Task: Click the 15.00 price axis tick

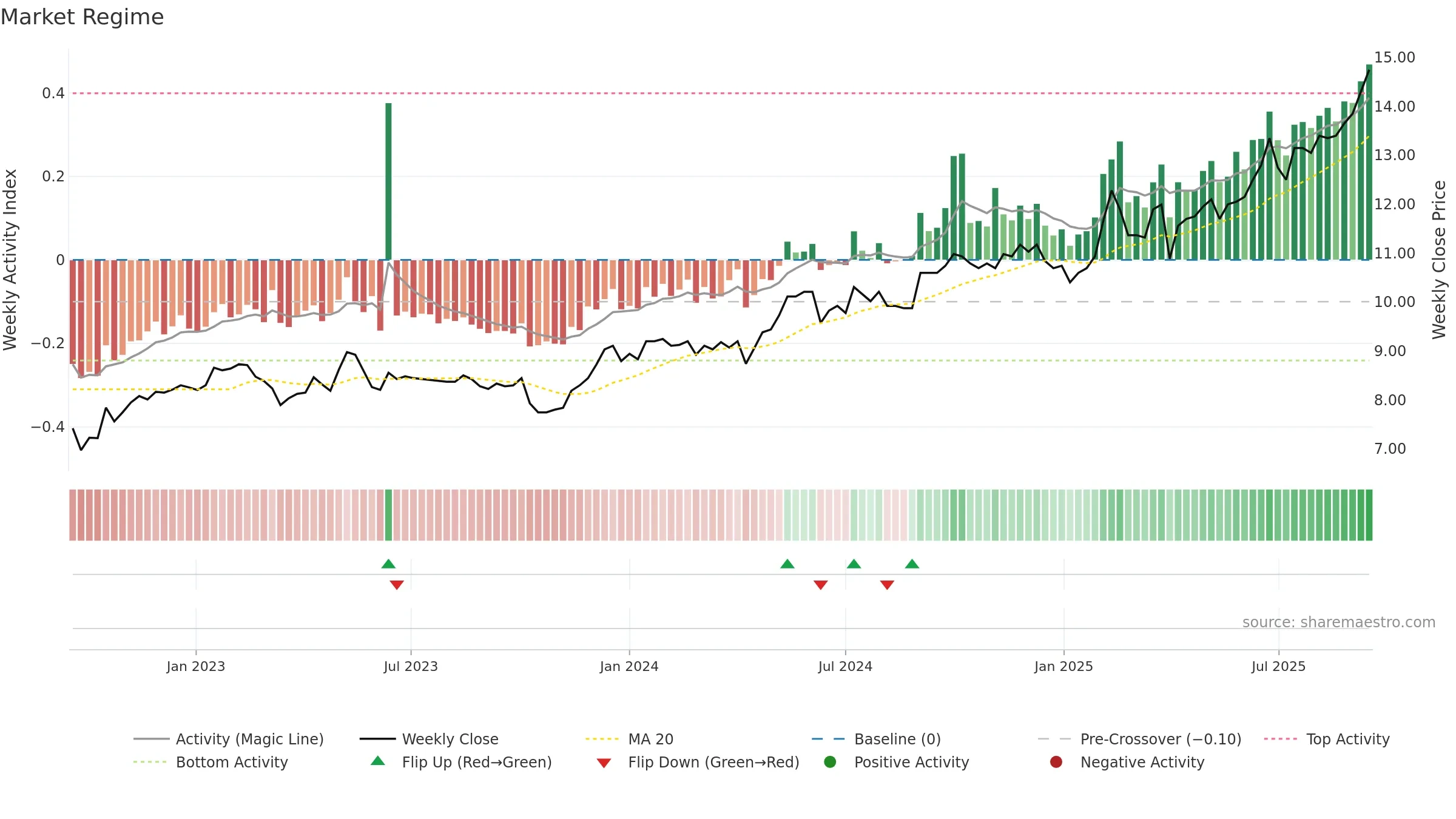Action: 1394,58
